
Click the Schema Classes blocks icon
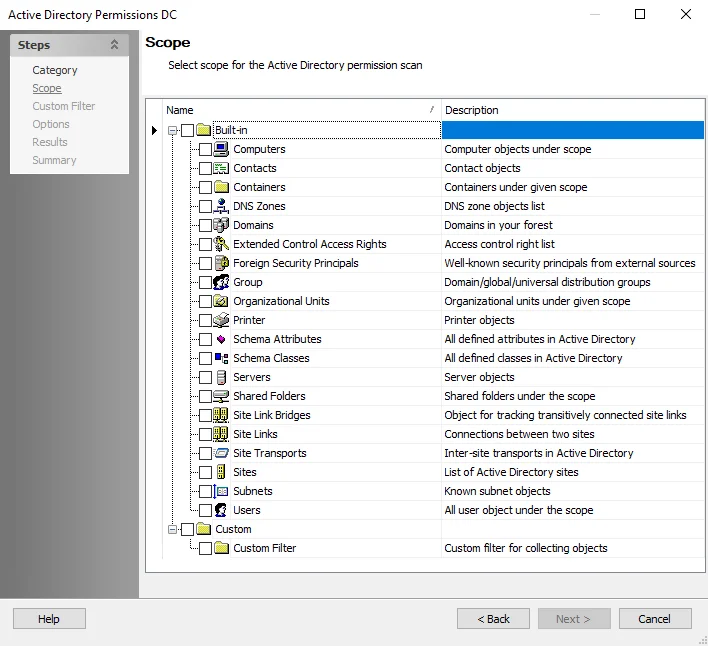point(221,358)
